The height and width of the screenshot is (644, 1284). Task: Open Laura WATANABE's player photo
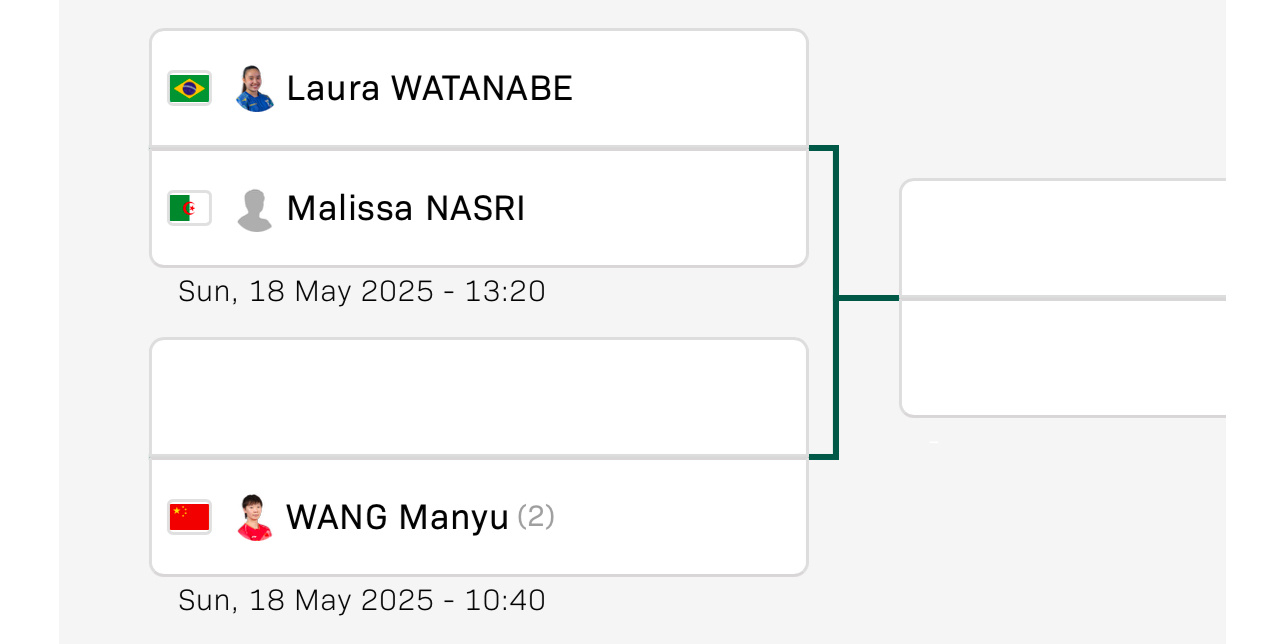[255, 88]
